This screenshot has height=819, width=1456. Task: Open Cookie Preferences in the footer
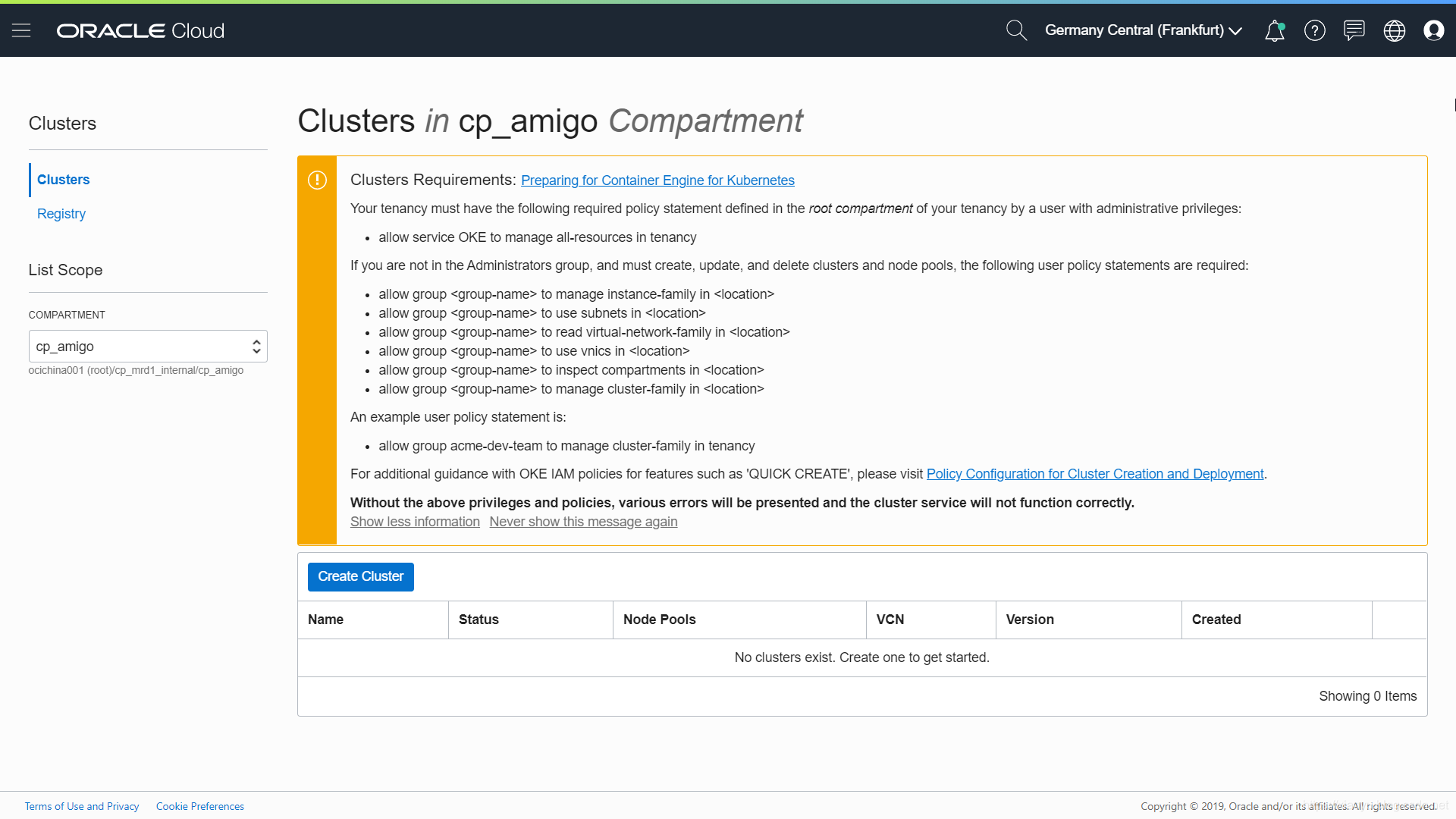tap(200, 806)
